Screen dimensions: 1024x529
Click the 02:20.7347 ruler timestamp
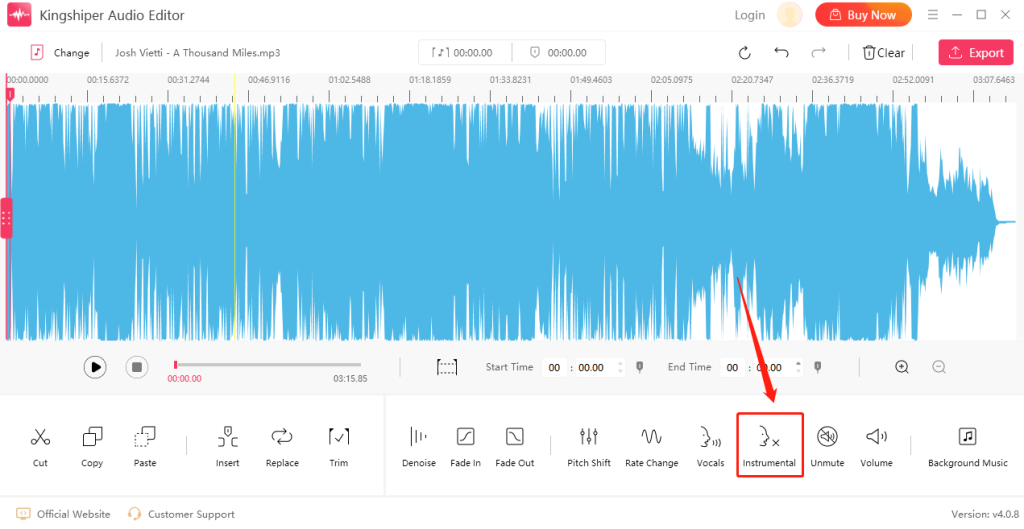[x=752, y=80]
